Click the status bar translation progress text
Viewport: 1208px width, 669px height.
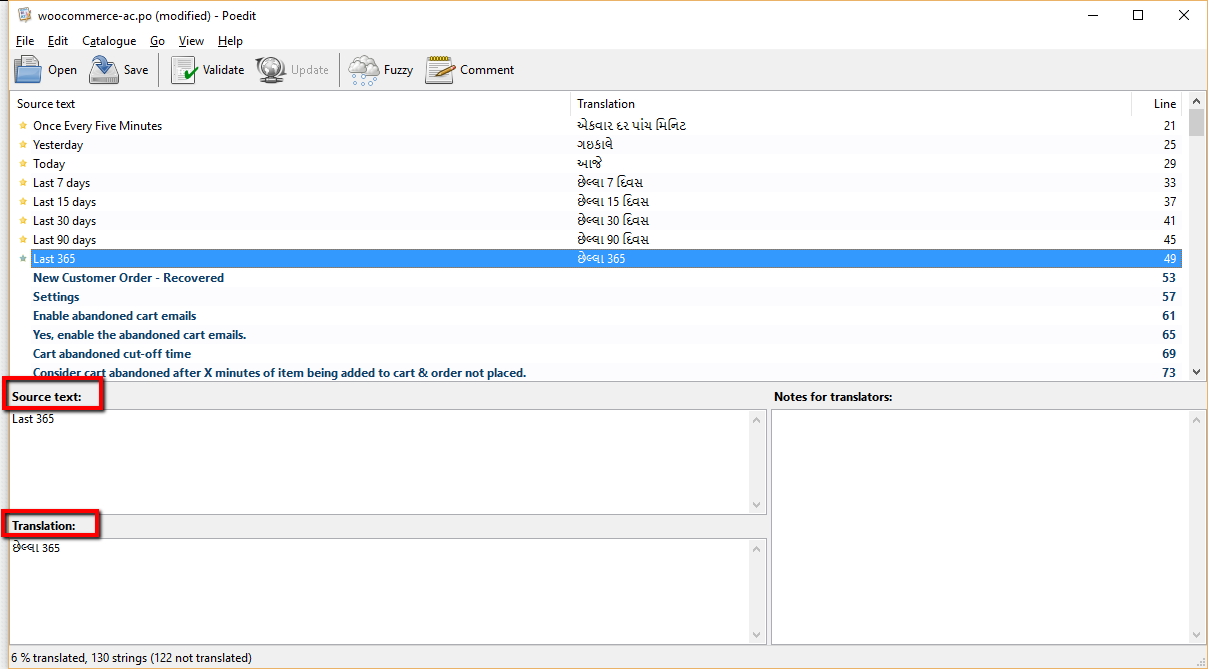click(x=132, y=658)
